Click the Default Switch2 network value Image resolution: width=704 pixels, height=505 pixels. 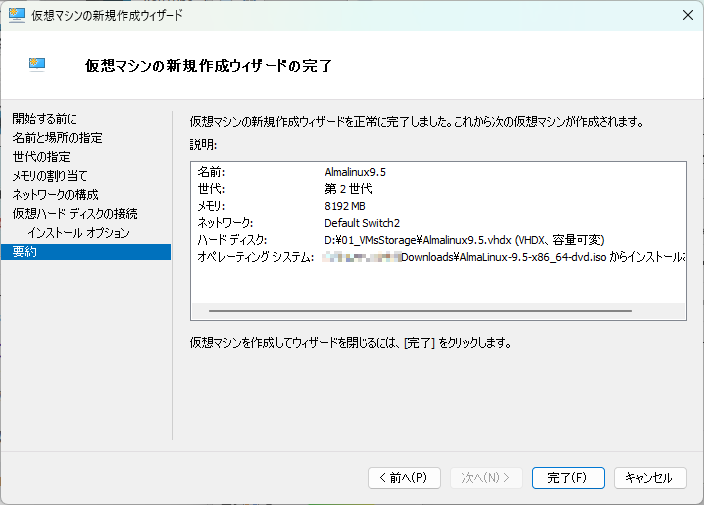click(x=361, y=223)
